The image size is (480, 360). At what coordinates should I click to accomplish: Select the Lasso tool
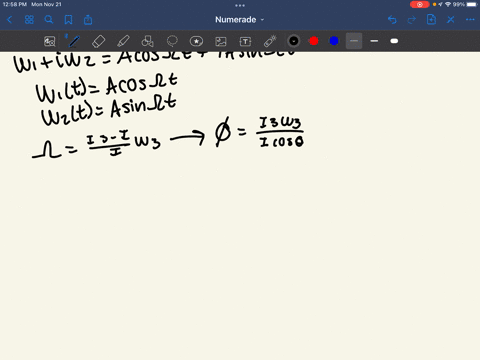click(x=172, y=41)
